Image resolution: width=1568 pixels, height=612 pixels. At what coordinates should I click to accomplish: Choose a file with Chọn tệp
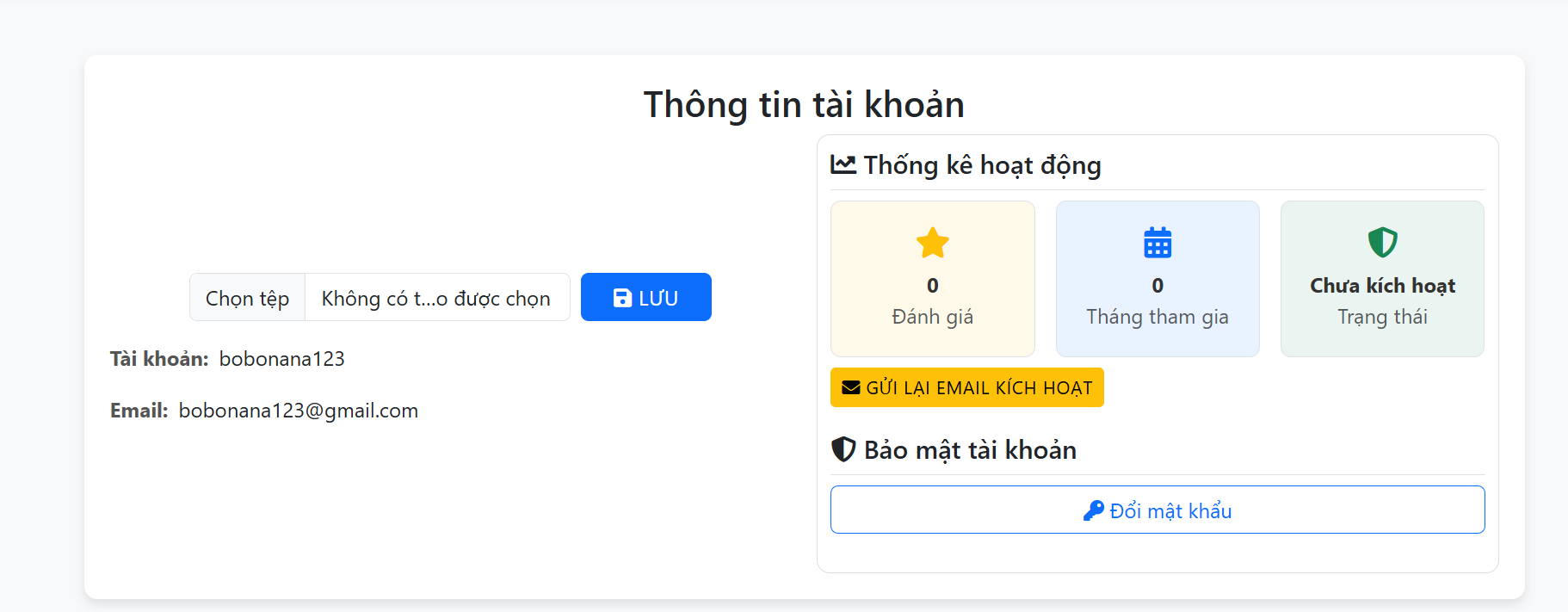tap(248, 297)
